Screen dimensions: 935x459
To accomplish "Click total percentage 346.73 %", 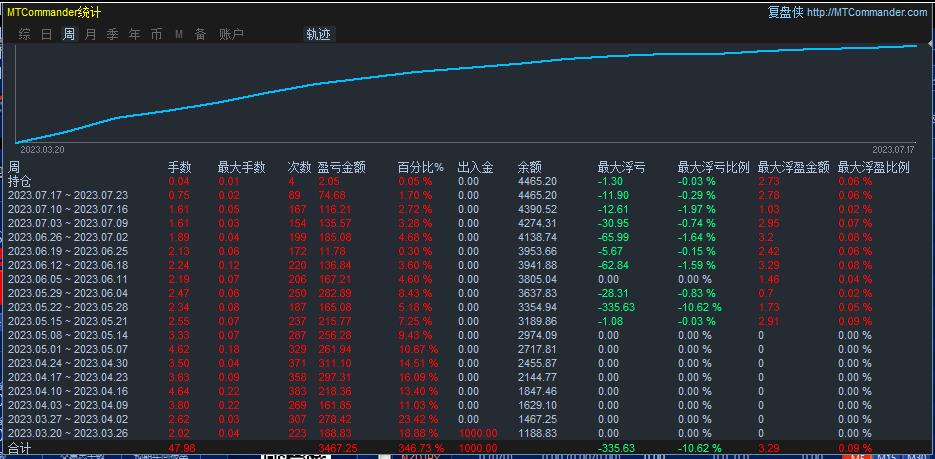I will (x=421, y=448).
